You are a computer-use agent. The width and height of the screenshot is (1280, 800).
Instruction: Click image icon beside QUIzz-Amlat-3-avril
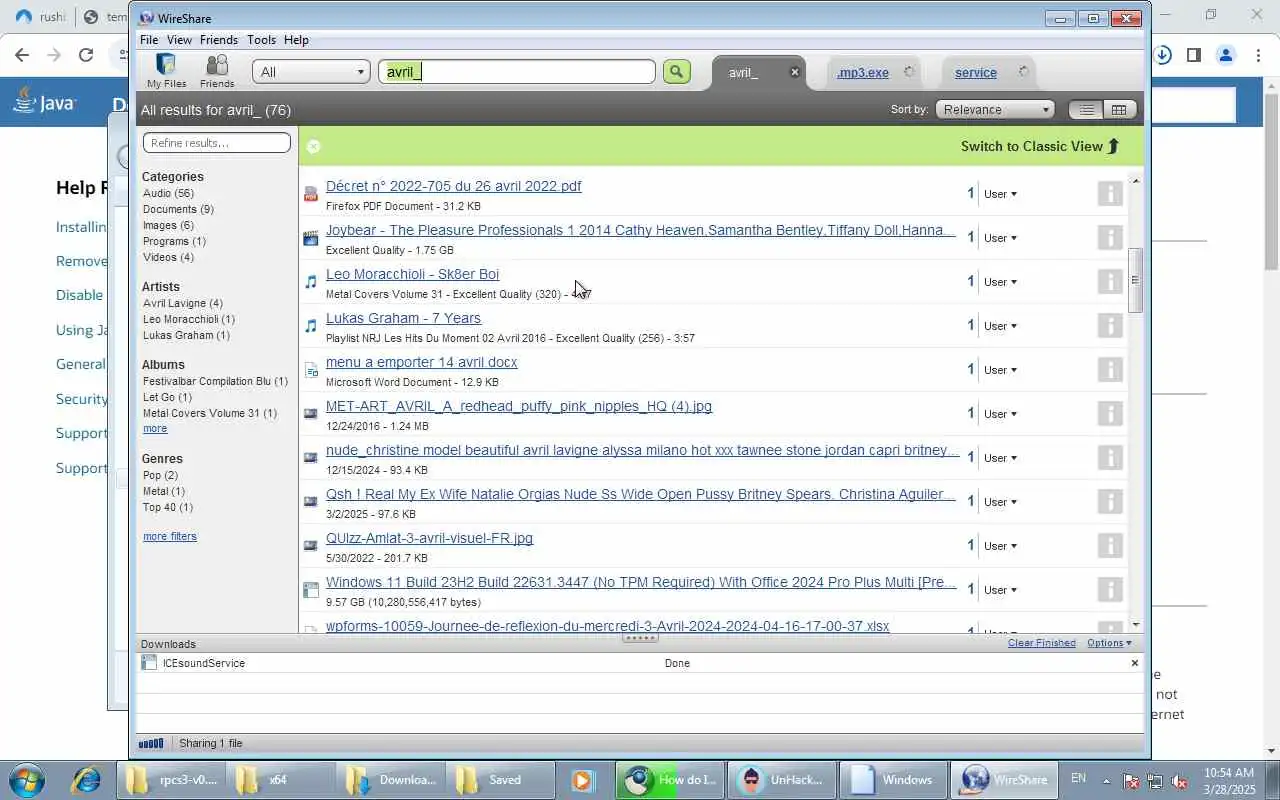pos(311,546)
